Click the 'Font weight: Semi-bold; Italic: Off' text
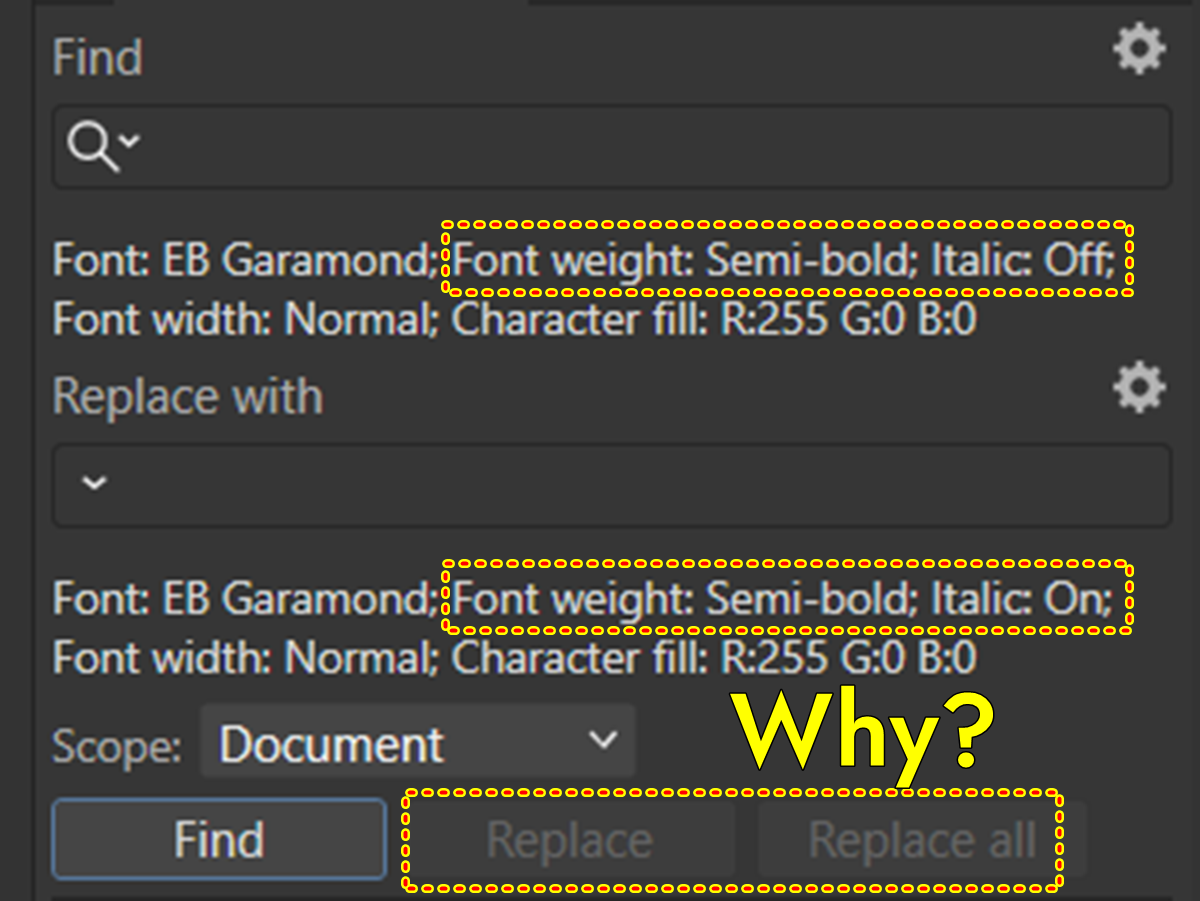The image size is (1200, 901). tap(790, 260)
